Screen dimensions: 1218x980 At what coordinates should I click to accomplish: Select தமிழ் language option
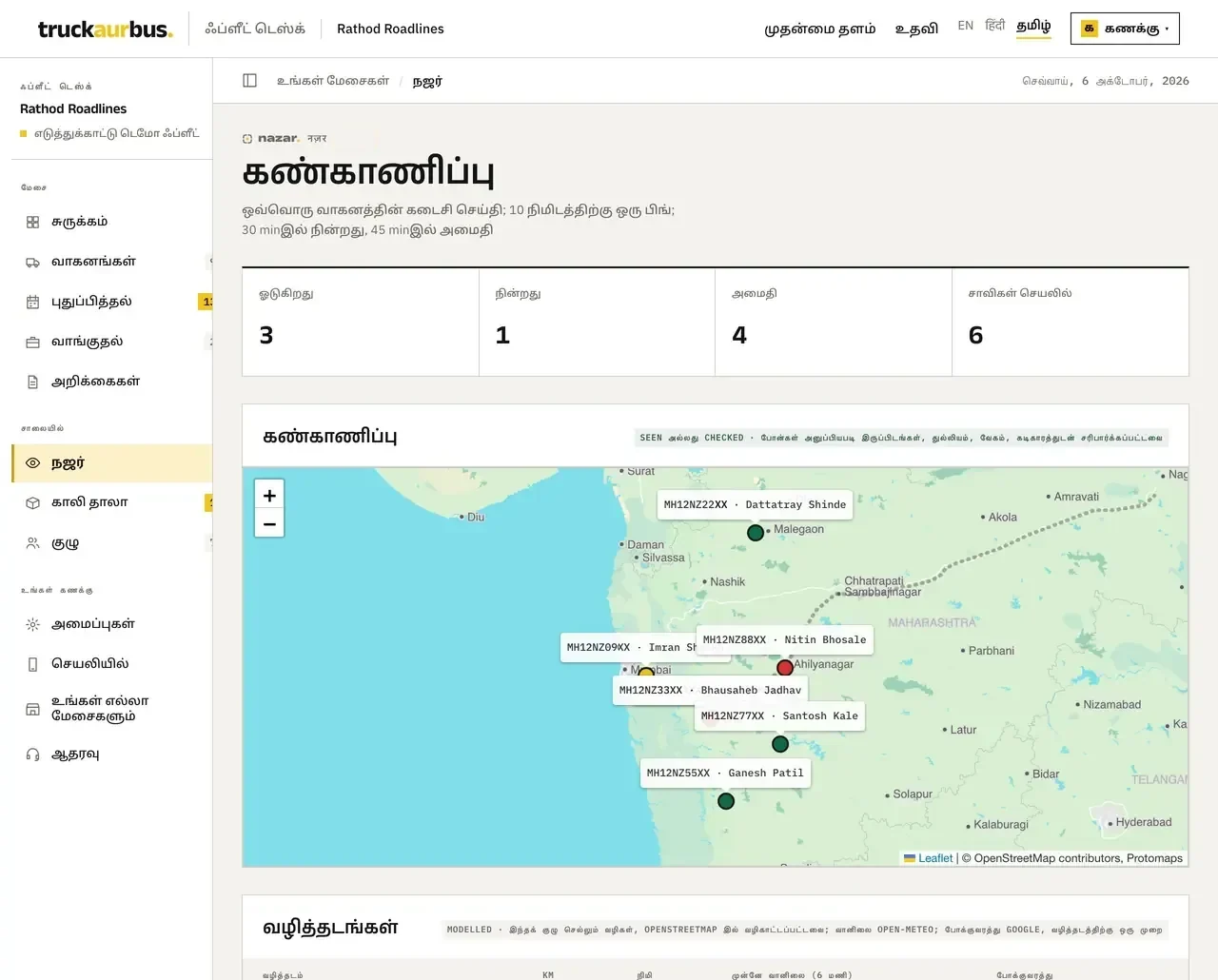click(1033, 26)
